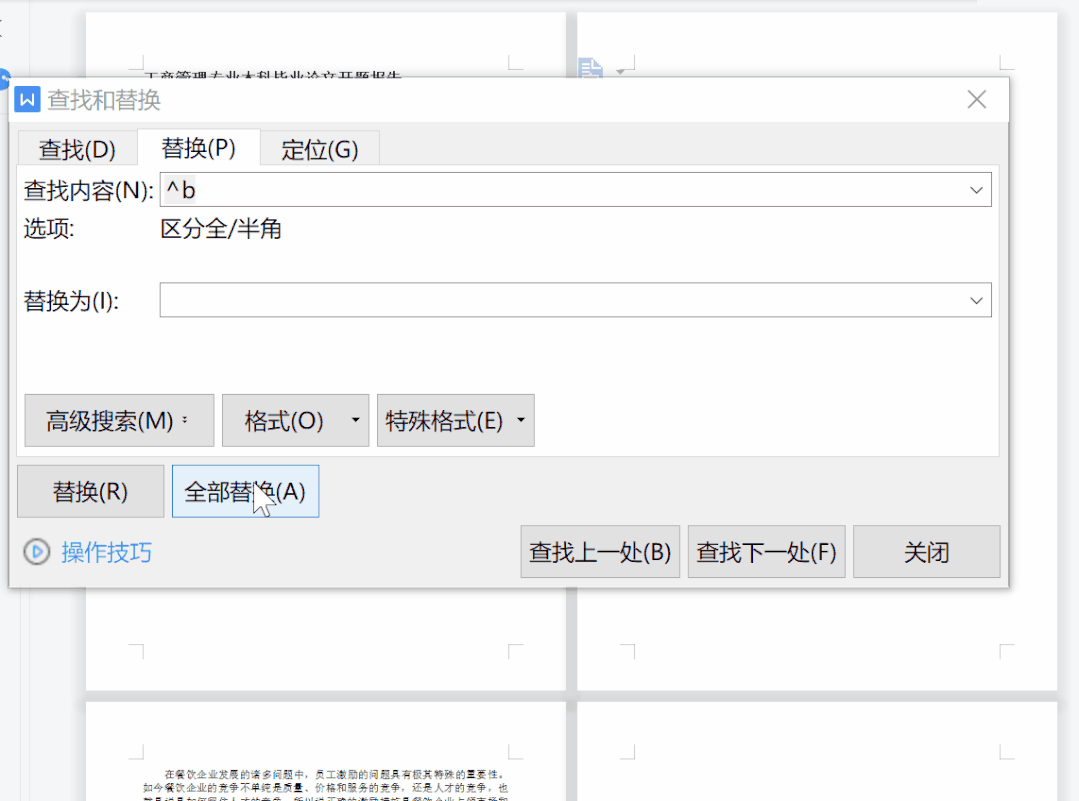The height and width of the screenshot is (801, 1079).
Task: Open the 操作技巧 tips link
Action: coord(106,552)
